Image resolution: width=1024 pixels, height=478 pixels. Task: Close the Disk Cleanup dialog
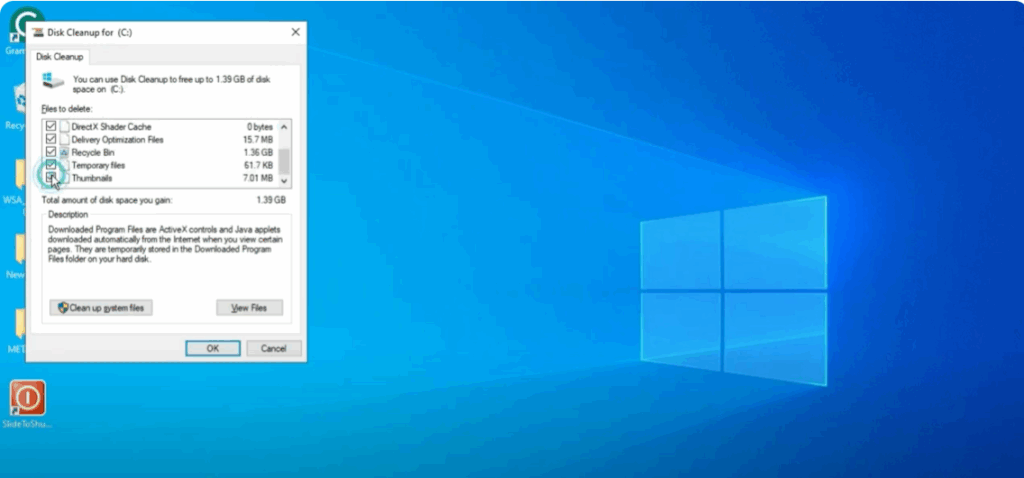tap(295, 32)
